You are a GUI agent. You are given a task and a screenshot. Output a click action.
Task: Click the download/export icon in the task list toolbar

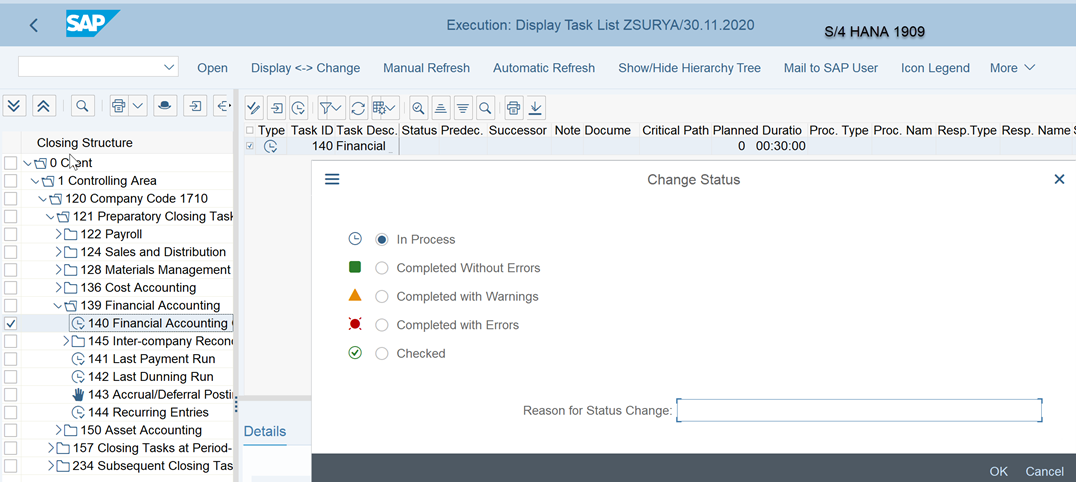click(536, 108)
